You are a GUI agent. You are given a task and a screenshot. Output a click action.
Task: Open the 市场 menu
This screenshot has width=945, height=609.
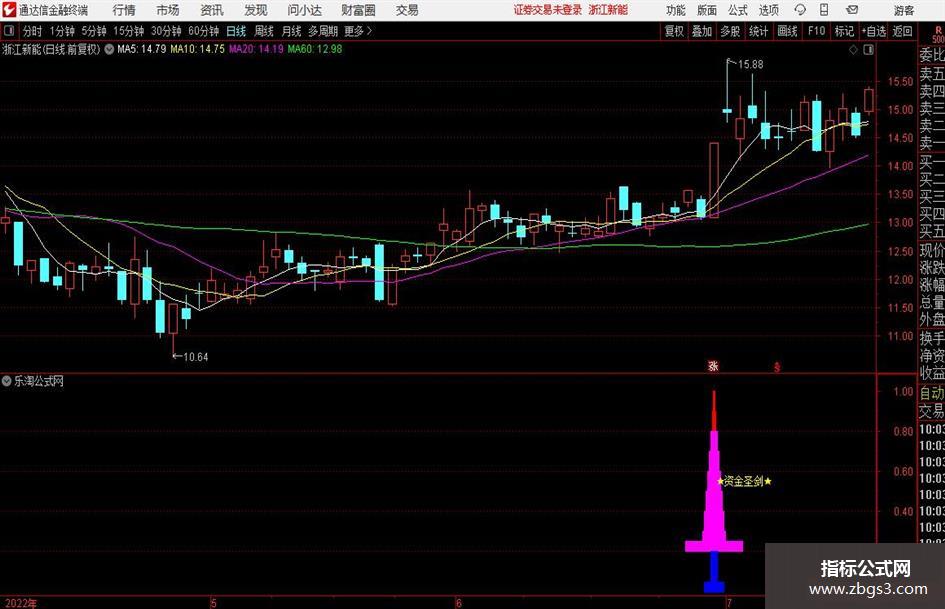(x=168, y=10)
